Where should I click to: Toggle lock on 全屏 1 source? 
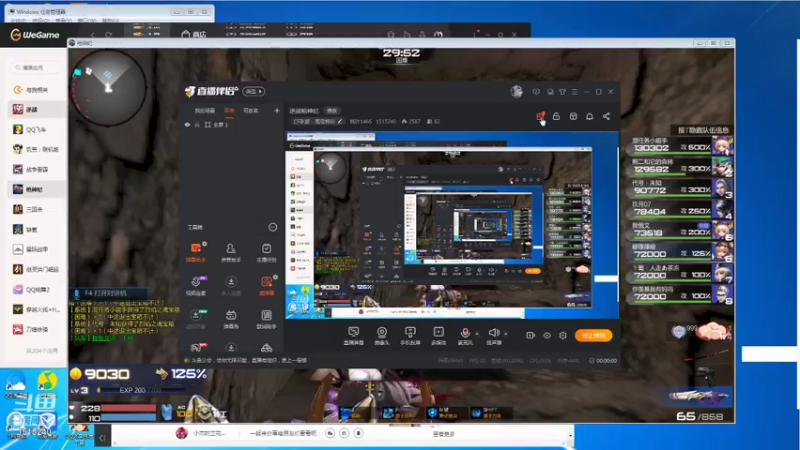tap(197, 124)
